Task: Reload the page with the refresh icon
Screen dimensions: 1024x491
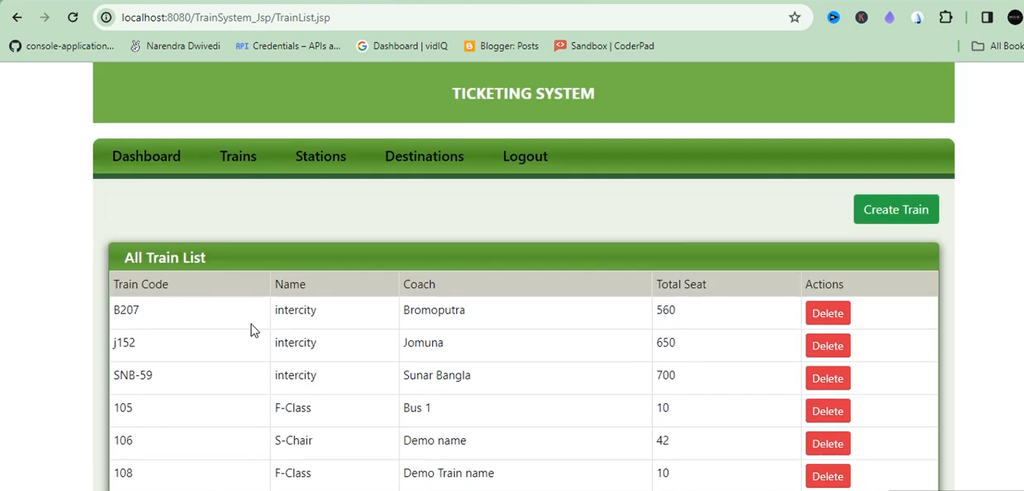Action: (x=73, y=18)
